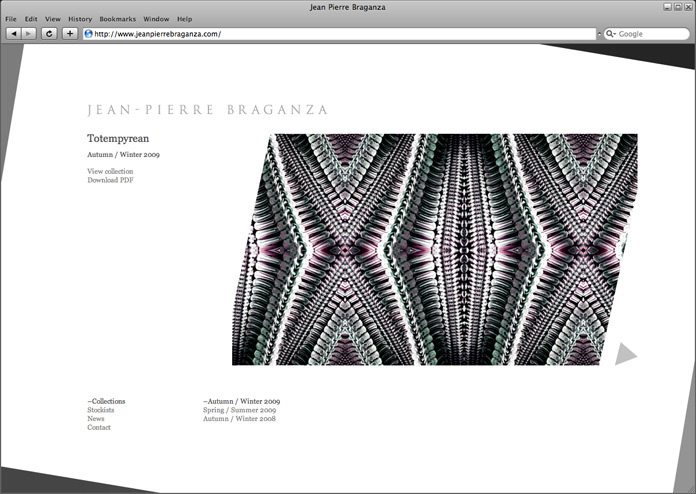Minimize the browser window

tap(667, 7)
